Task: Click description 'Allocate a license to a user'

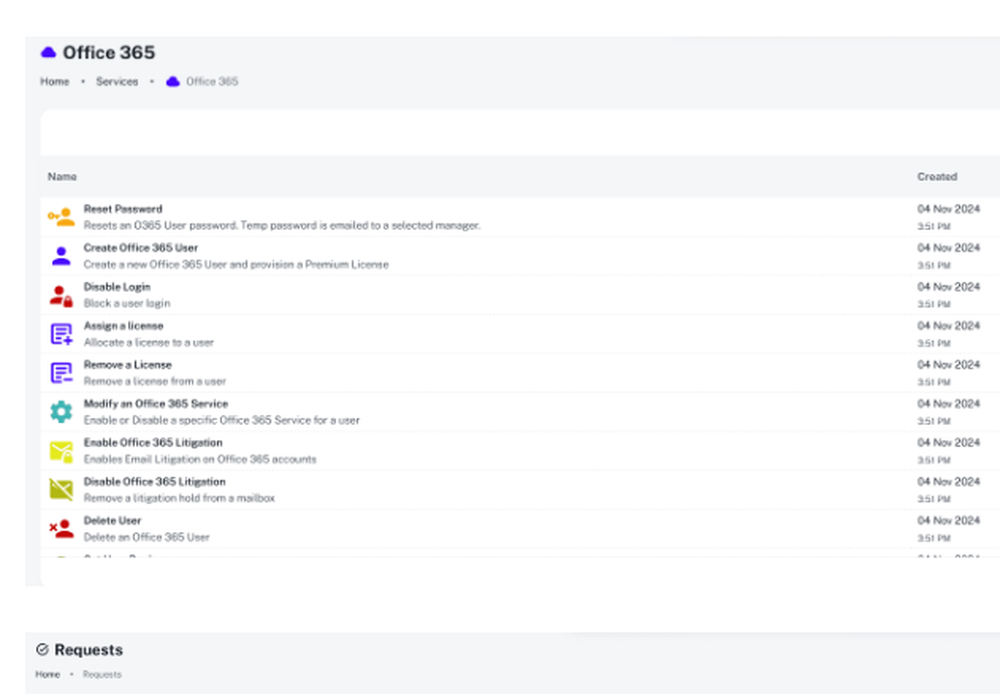Action: (149, 343)
